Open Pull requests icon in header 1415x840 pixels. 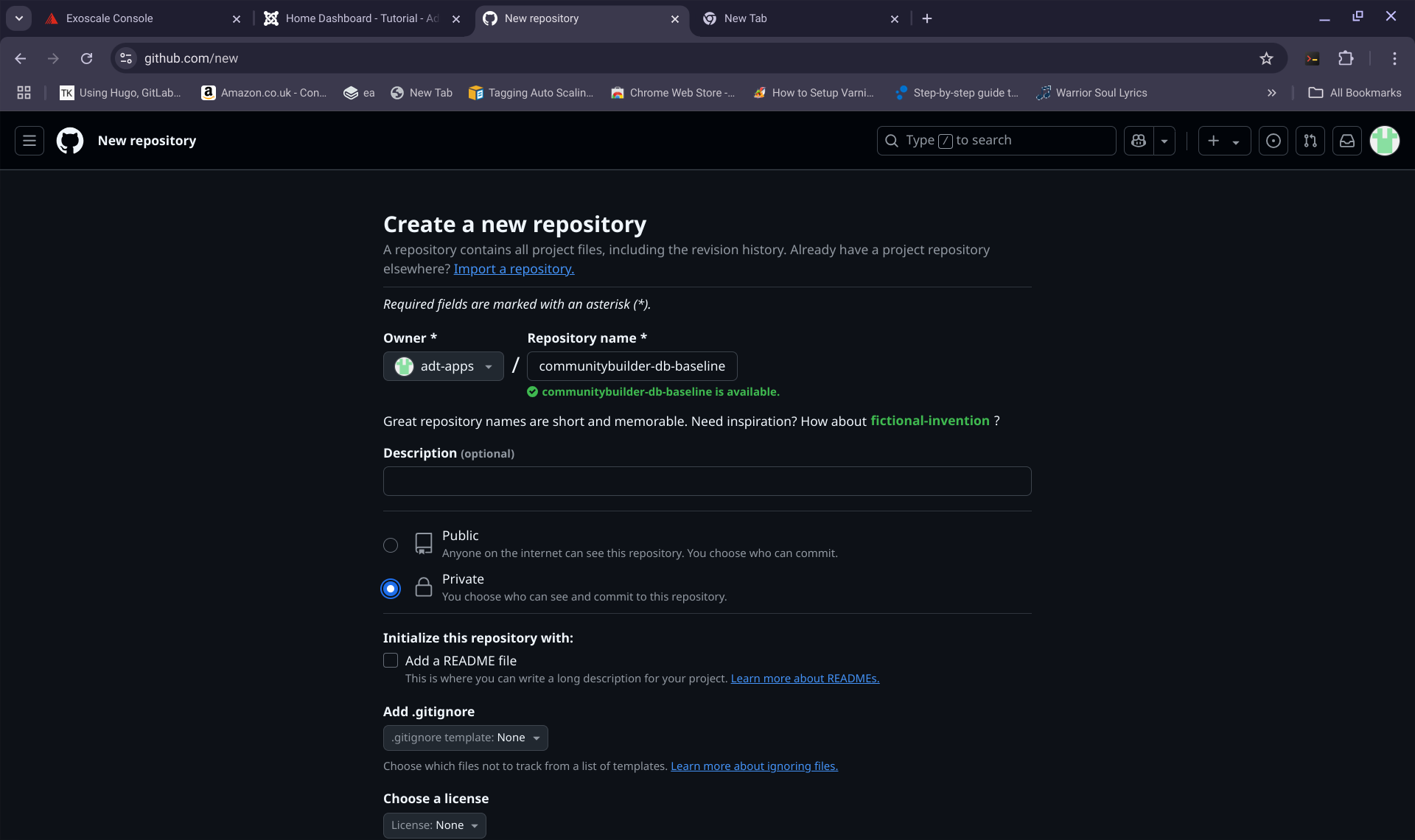tap(1310, 141)
